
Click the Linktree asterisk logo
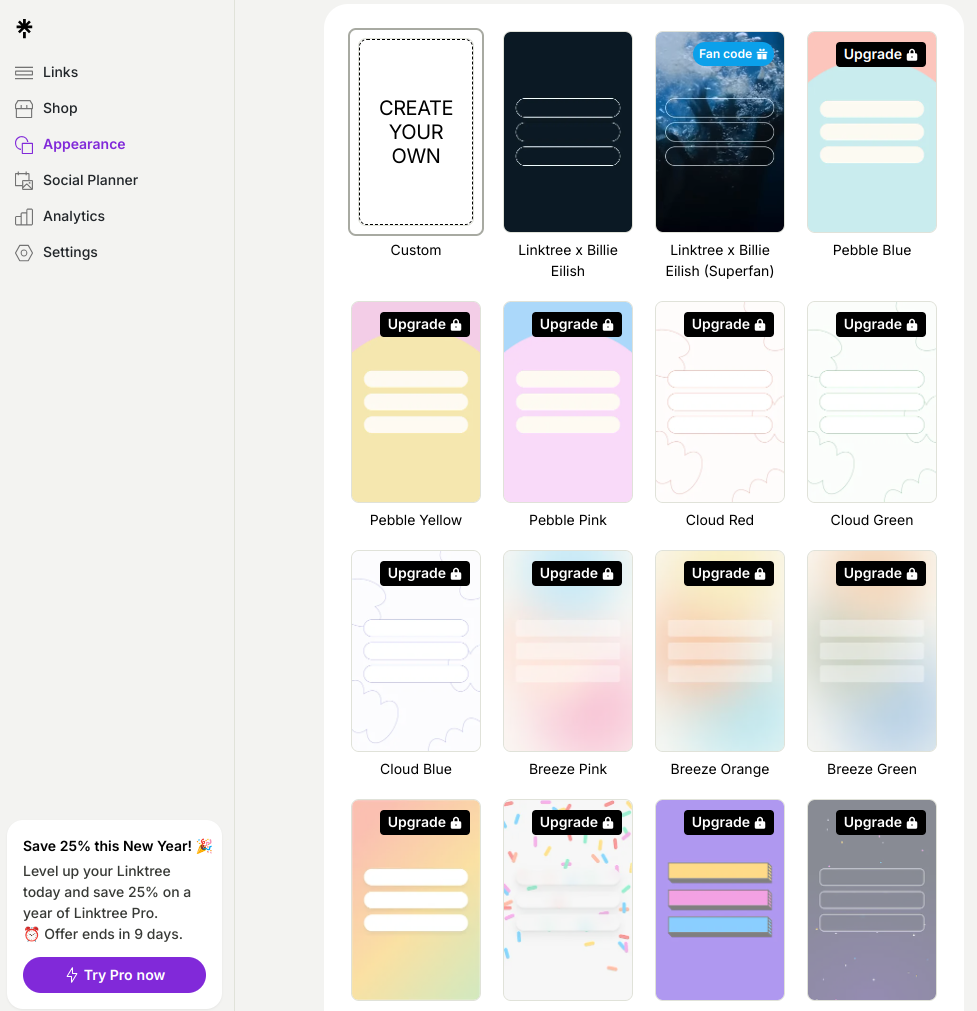(x=25, y=28)
